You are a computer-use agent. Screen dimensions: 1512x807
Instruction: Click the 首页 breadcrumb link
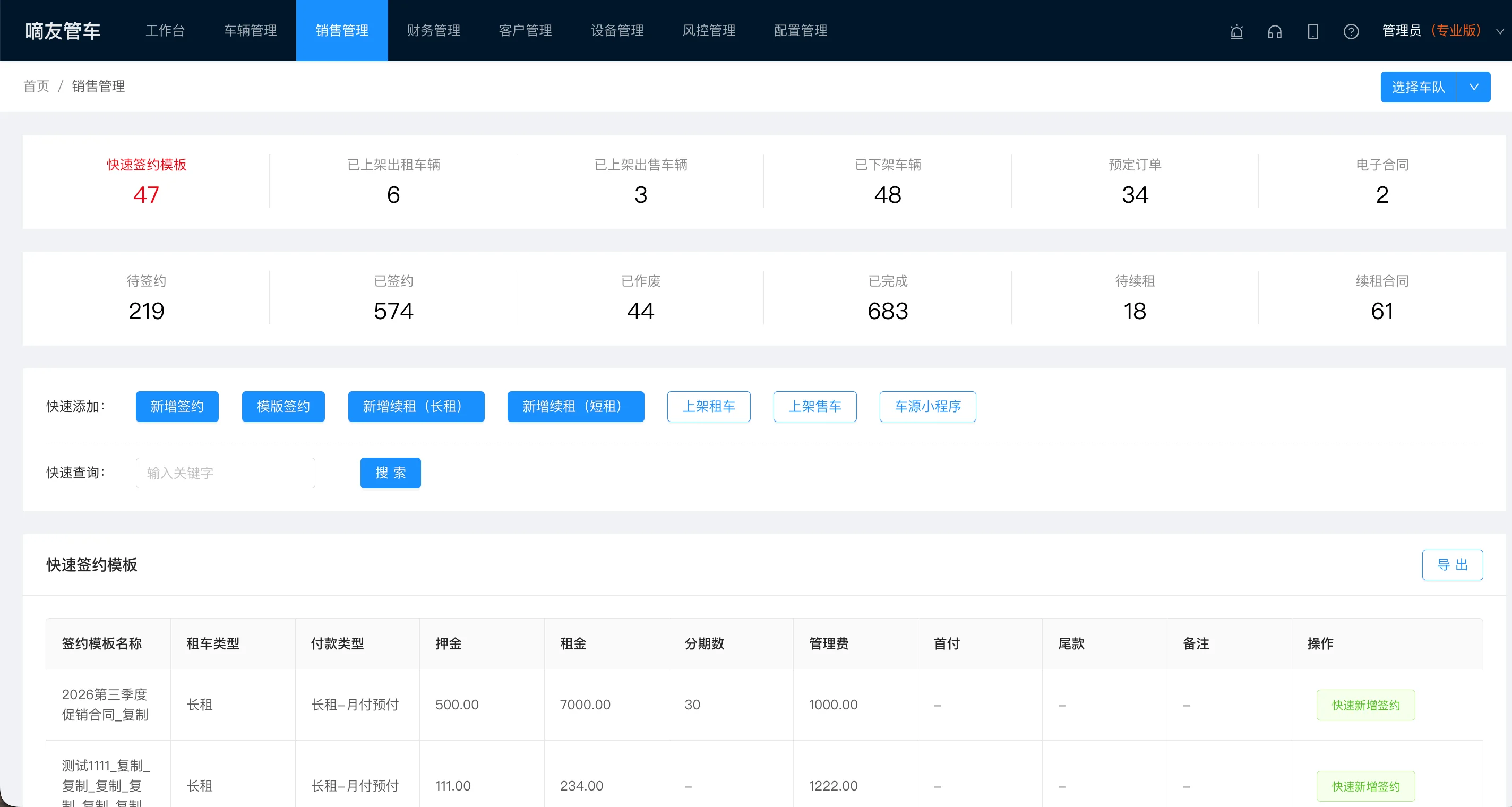coord(37,87)
